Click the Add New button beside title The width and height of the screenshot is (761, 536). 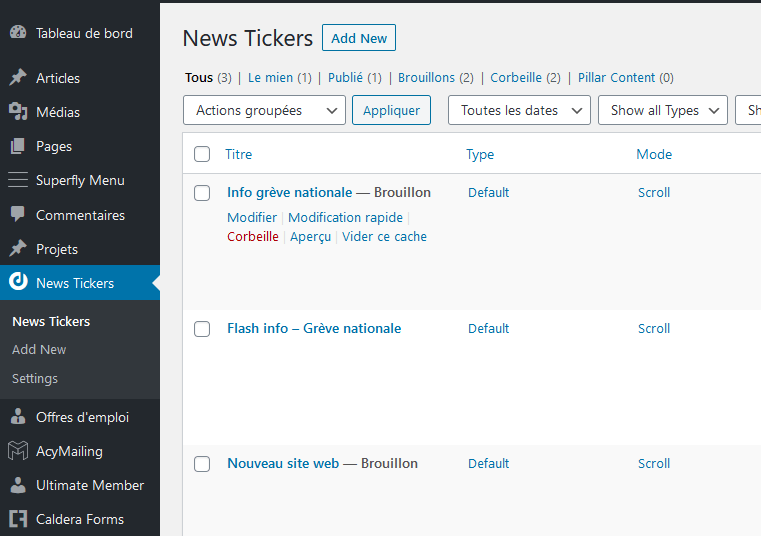tap(359, 38)
